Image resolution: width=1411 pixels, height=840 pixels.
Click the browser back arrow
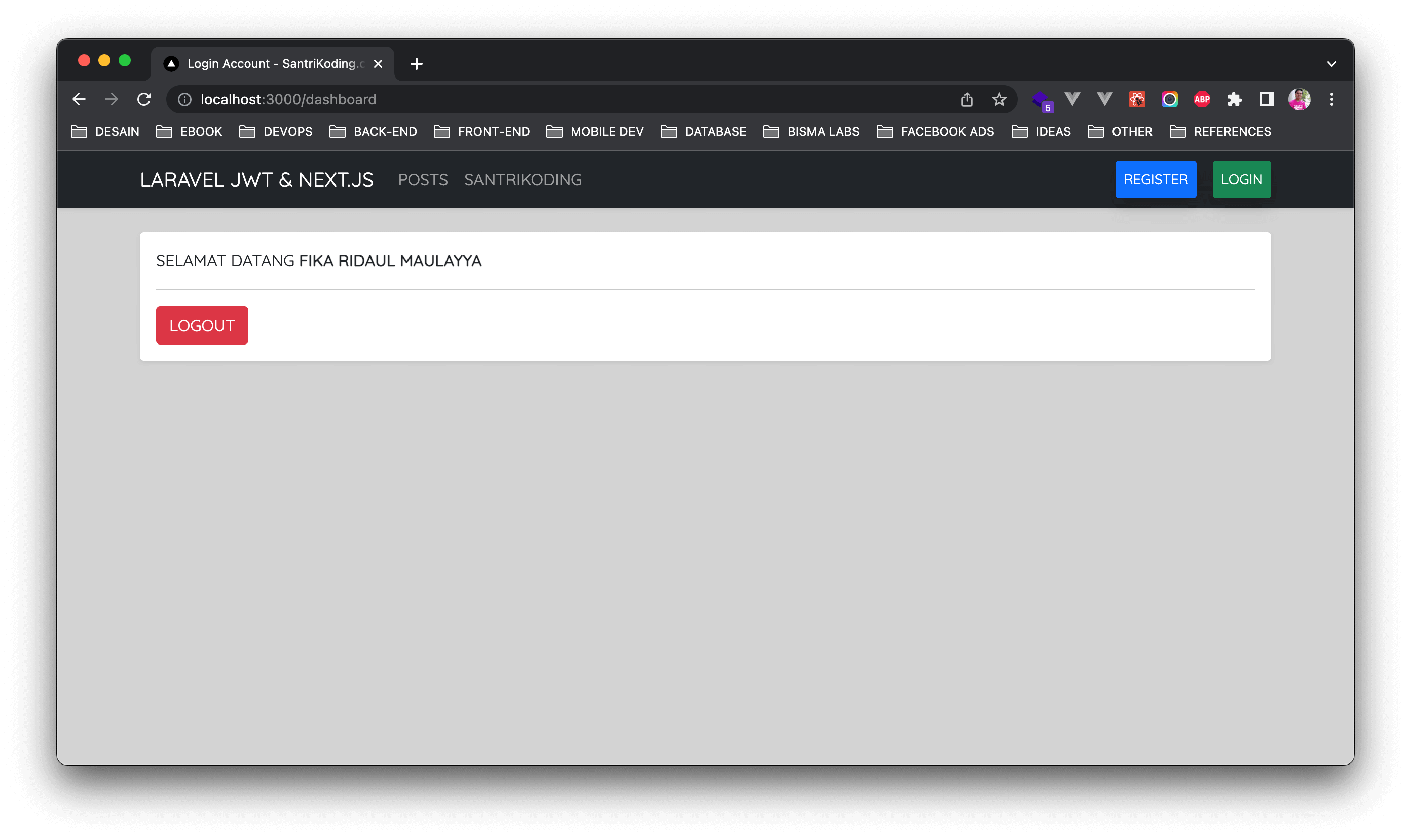coord(79,100)
